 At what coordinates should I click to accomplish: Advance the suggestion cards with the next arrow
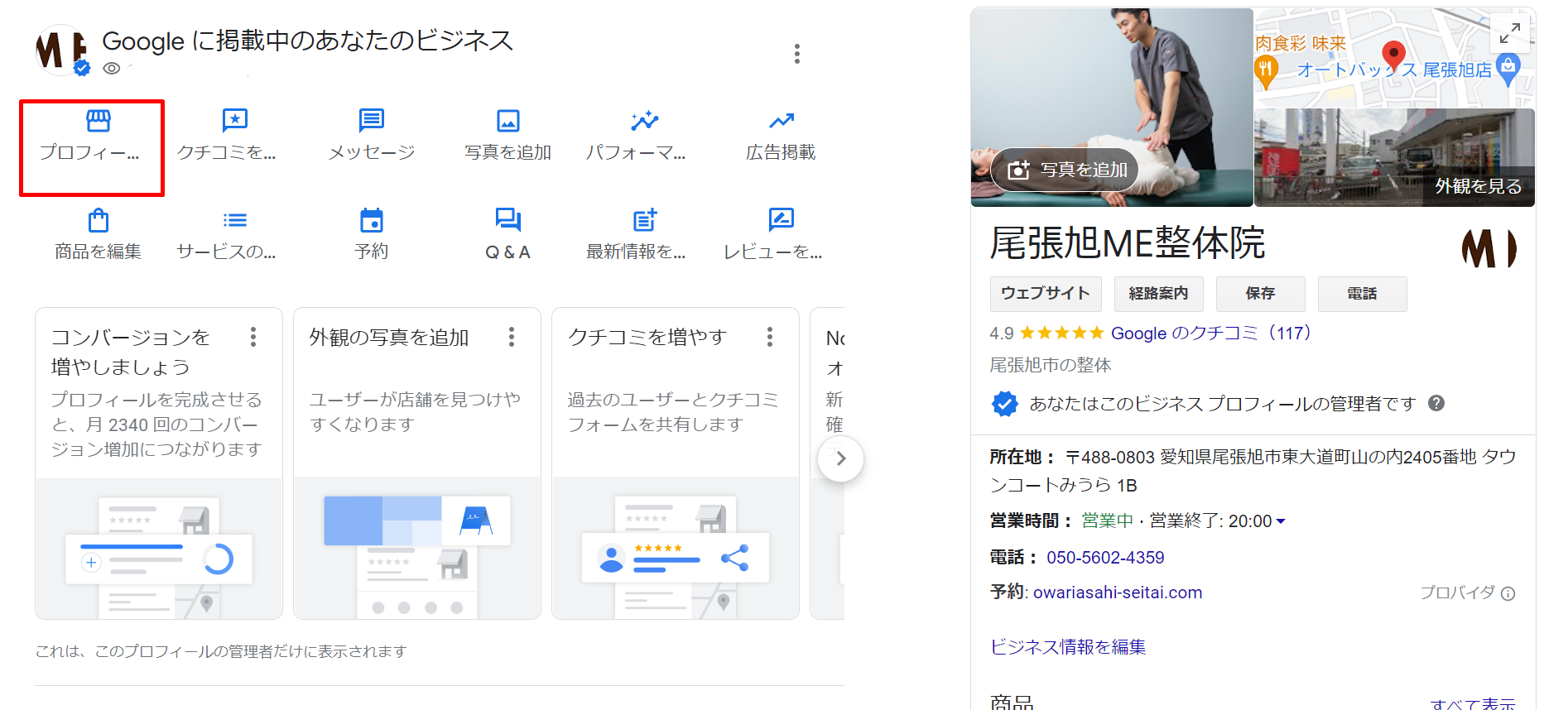[x=840, y=458]
